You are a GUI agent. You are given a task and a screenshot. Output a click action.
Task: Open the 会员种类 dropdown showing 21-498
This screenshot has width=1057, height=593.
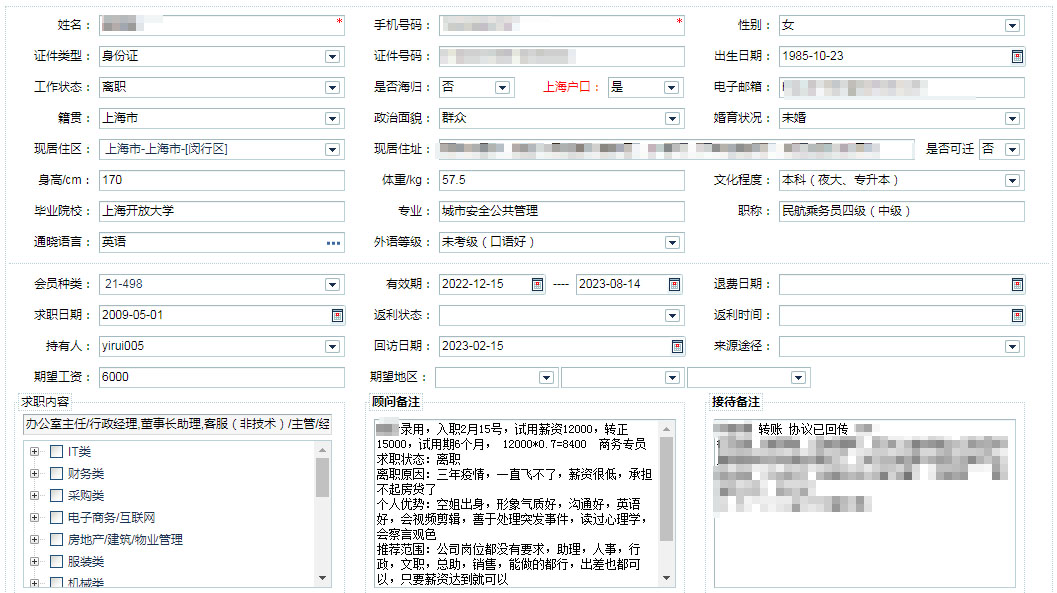click(x=332, y=284)
